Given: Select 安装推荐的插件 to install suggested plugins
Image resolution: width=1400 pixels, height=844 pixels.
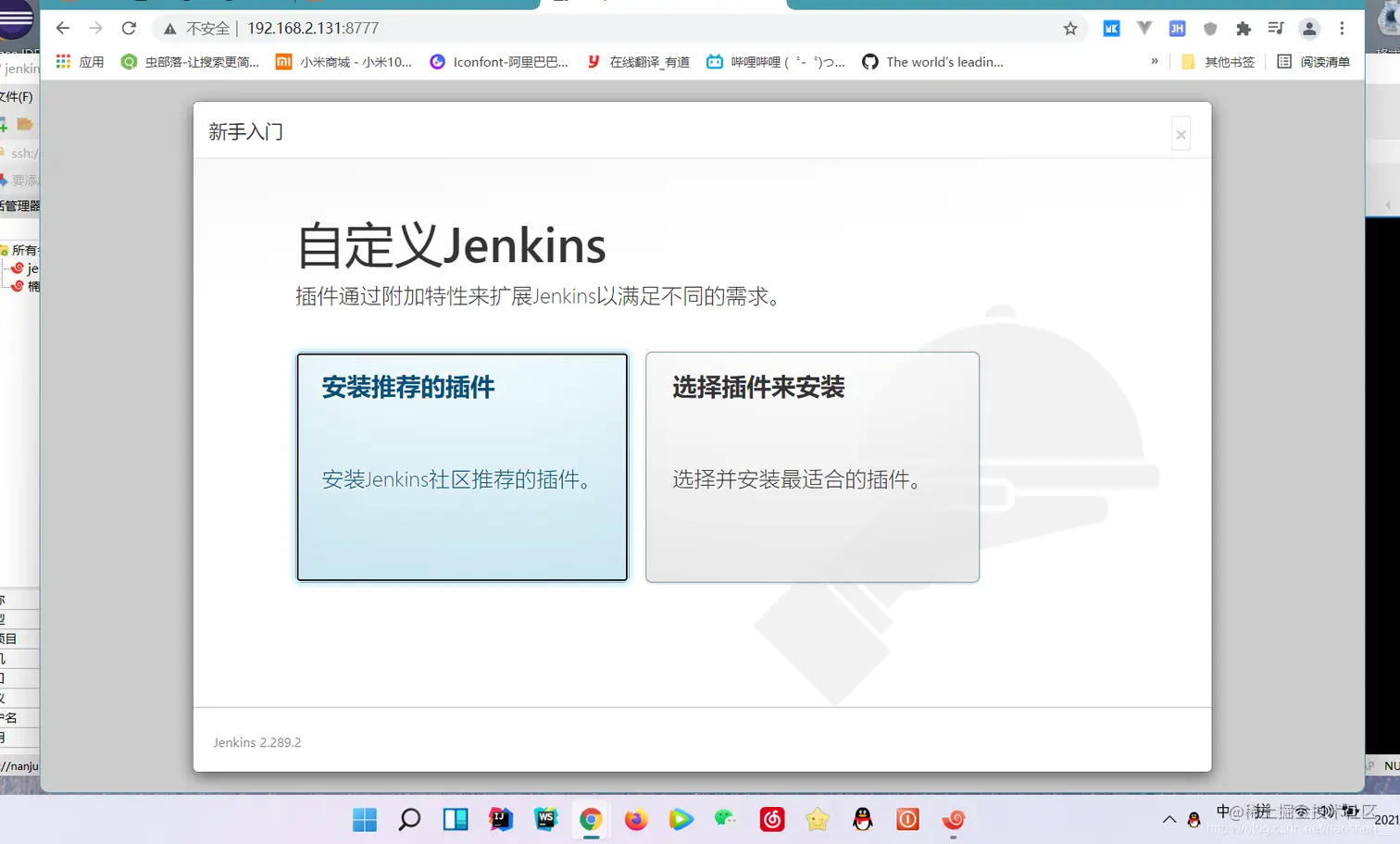Looking at the screenshot, I should click(x=461, y=466).
